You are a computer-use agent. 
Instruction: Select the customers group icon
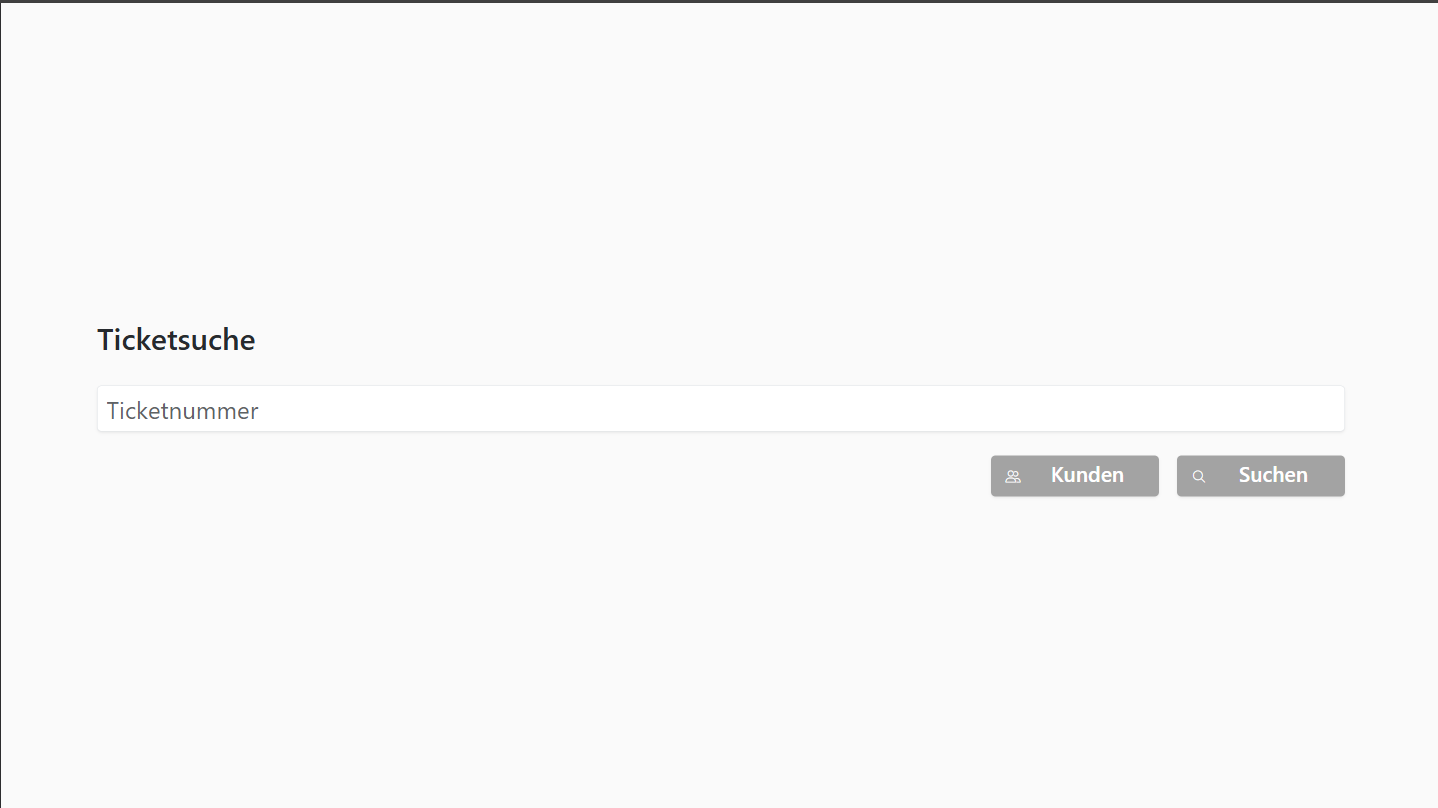(x=1013, y=476)
